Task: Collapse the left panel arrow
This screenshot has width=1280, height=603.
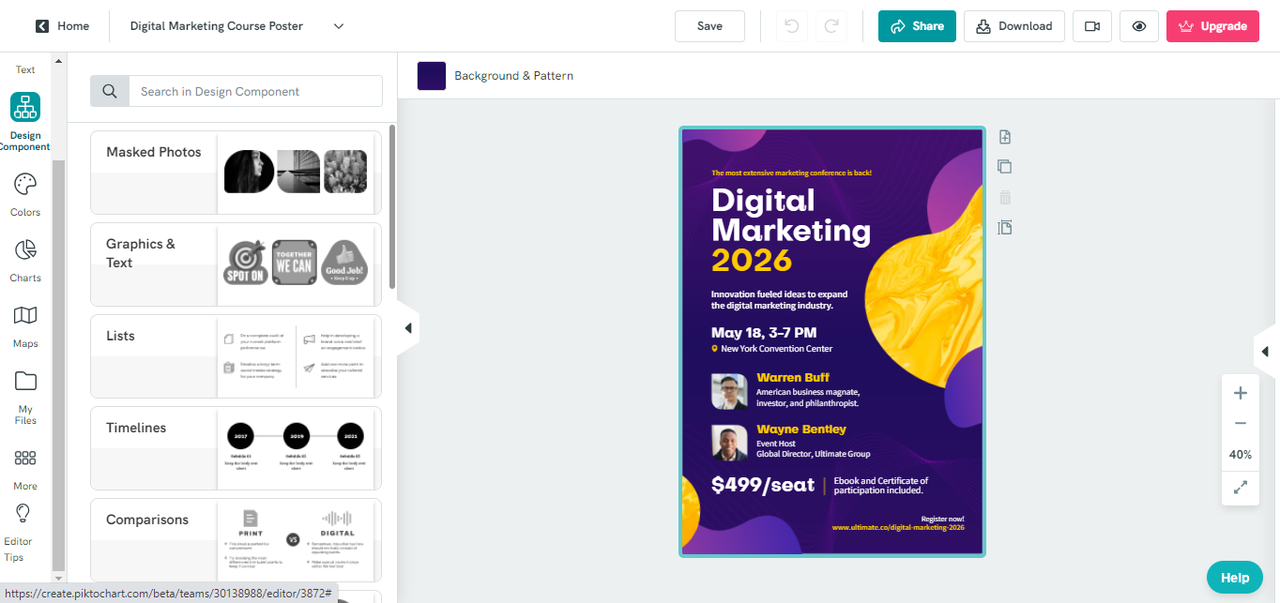Action: 408,328
